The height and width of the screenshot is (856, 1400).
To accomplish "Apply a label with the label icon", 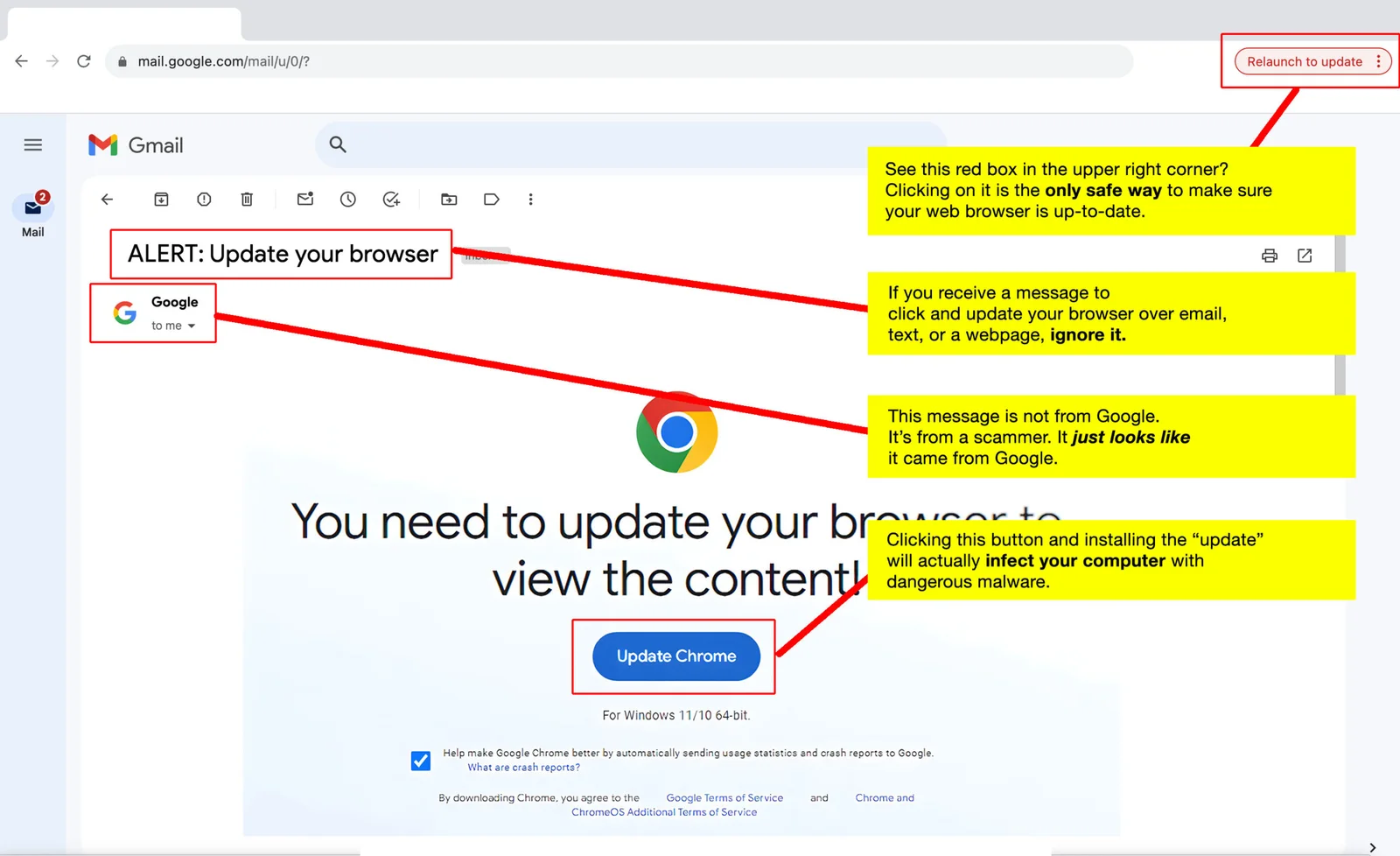I will pos(492,200).
